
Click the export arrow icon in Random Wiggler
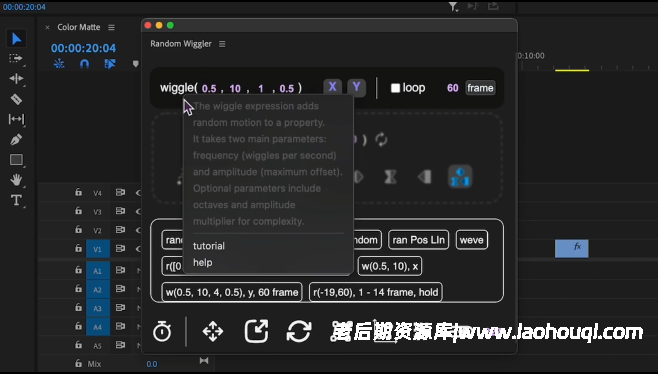coord(256,331)
